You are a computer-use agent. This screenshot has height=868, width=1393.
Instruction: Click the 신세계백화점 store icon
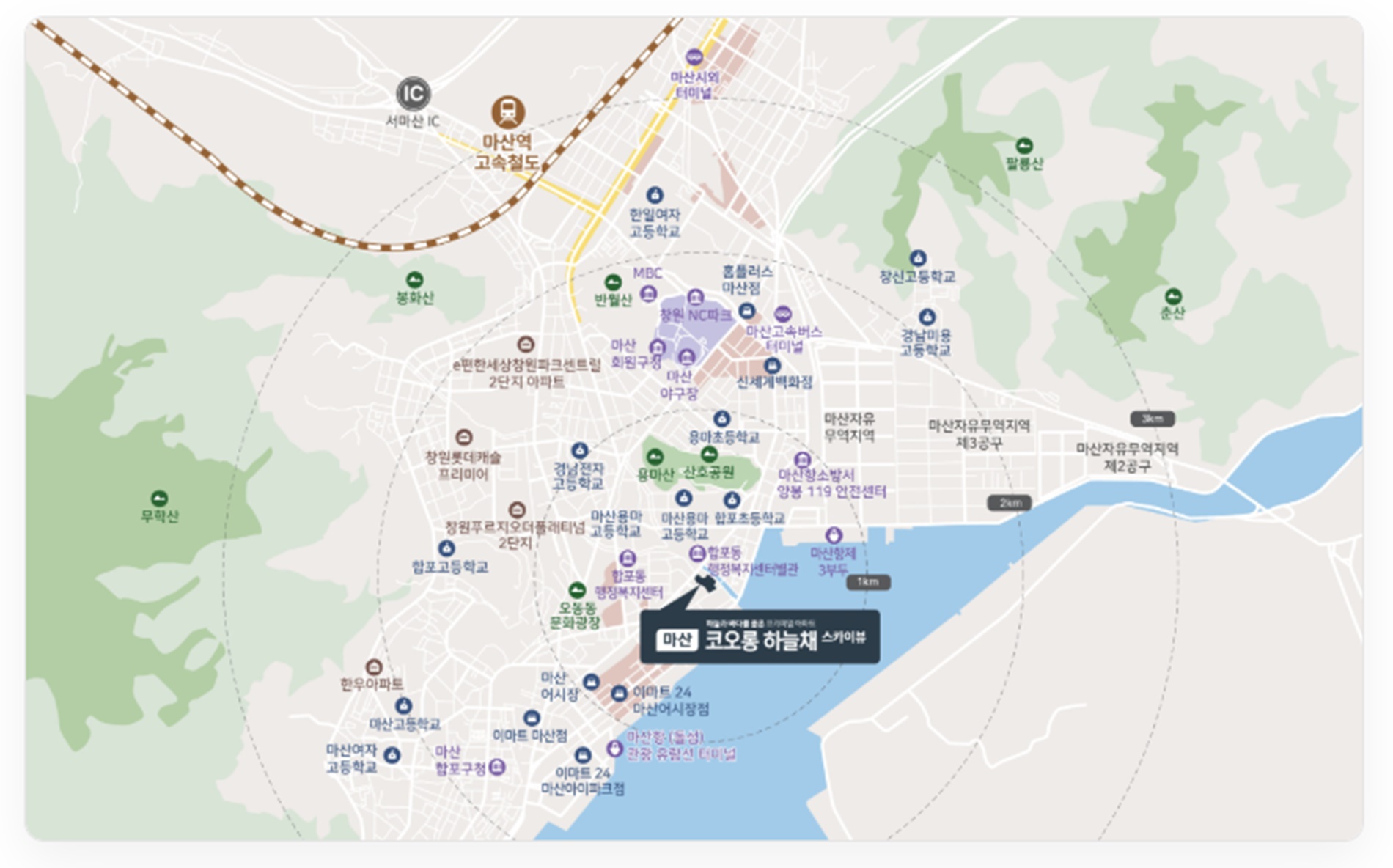[x=771, y=365]
